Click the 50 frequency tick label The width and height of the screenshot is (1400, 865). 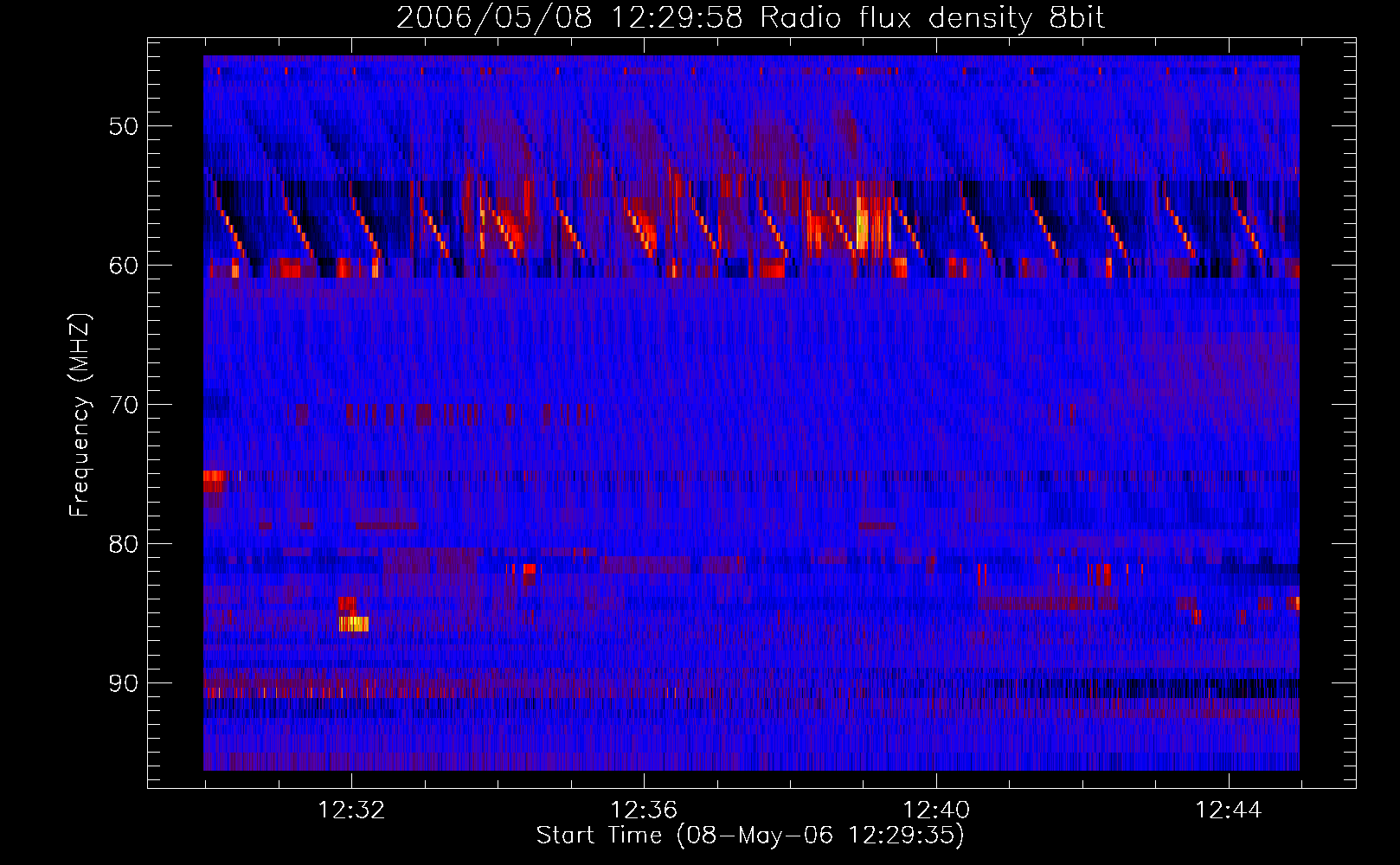point(124,126)
